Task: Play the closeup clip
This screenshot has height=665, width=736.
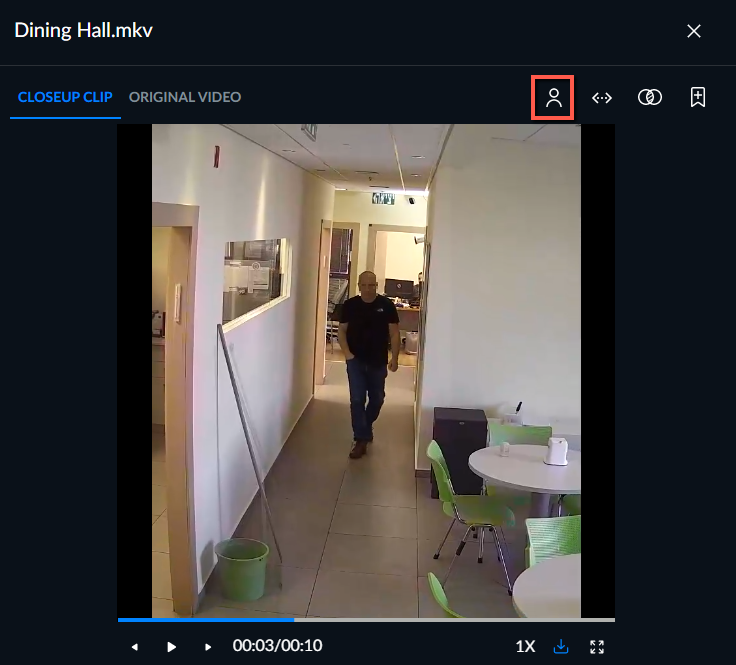Action: (171, 647)
